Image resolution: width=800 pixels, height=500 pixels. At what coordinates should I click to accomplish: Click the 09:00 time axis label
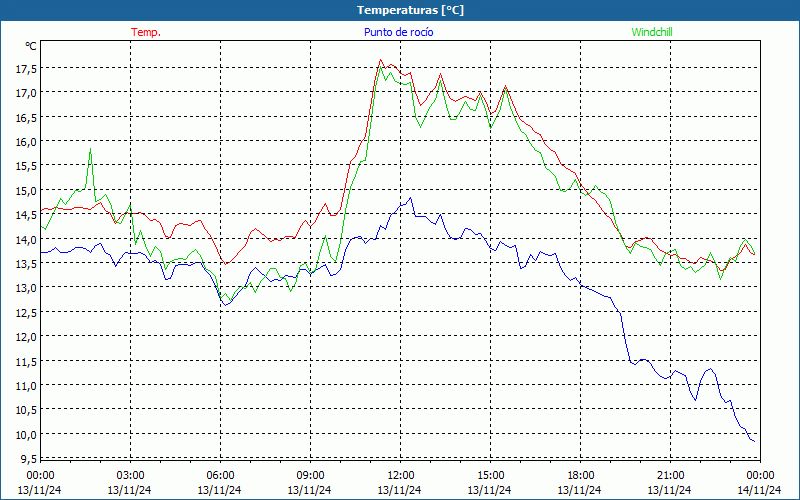tap(311, 475)
